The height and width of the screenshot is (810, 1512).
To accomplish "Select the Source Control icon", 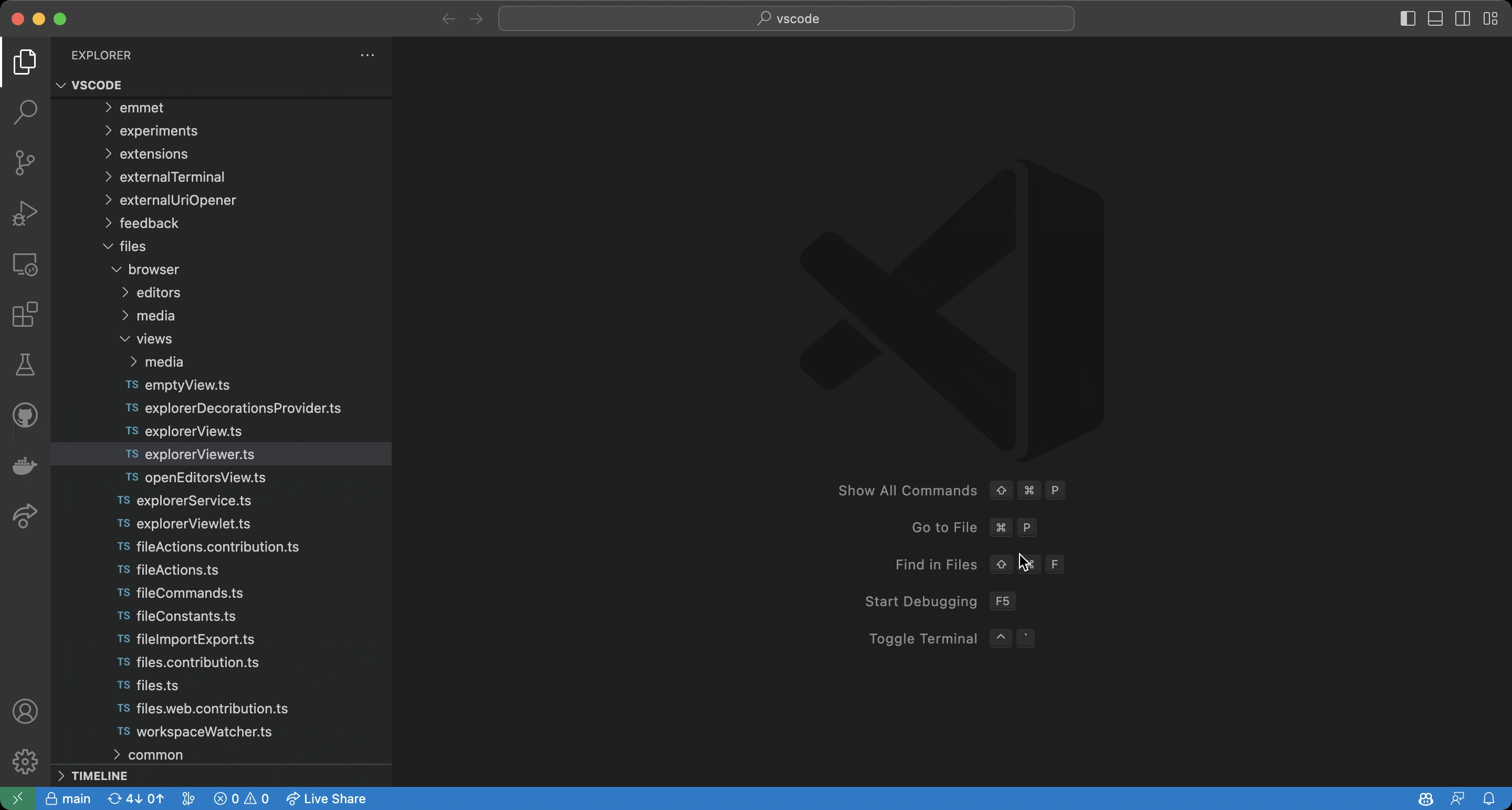I will pyautogui.click(x=25, y=163).
